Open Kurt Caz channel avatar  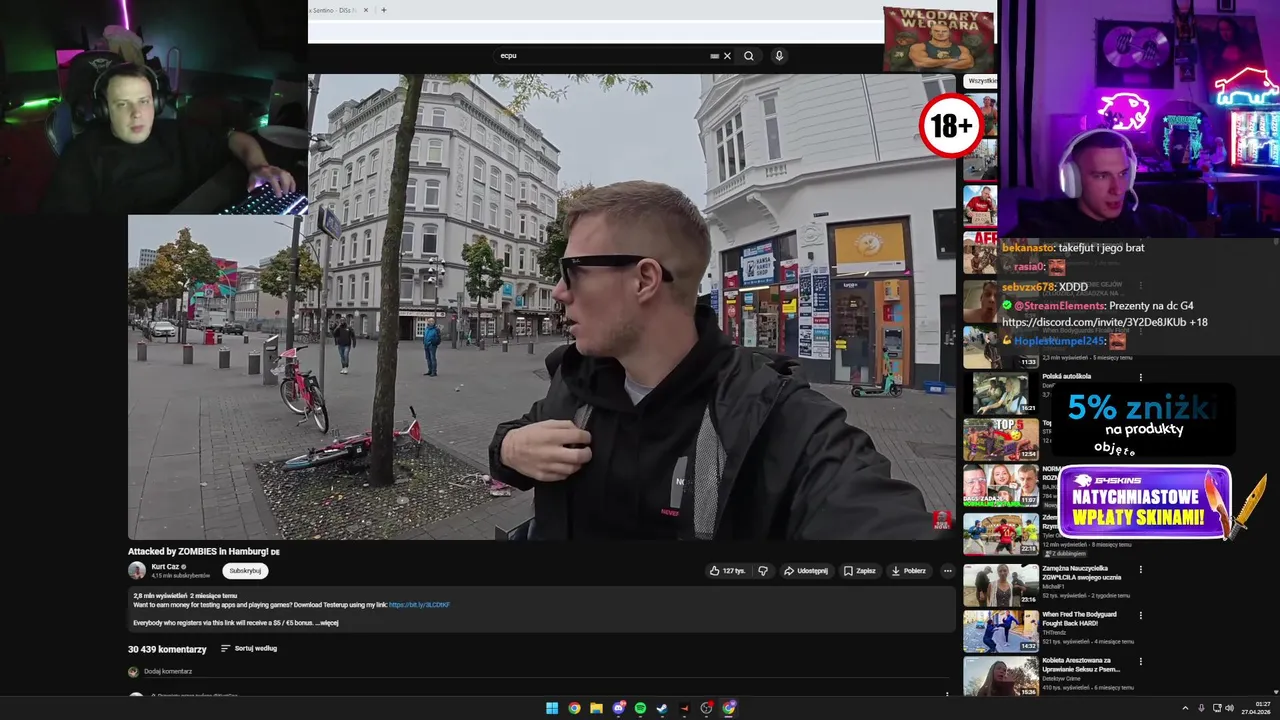tap(137, 571)
